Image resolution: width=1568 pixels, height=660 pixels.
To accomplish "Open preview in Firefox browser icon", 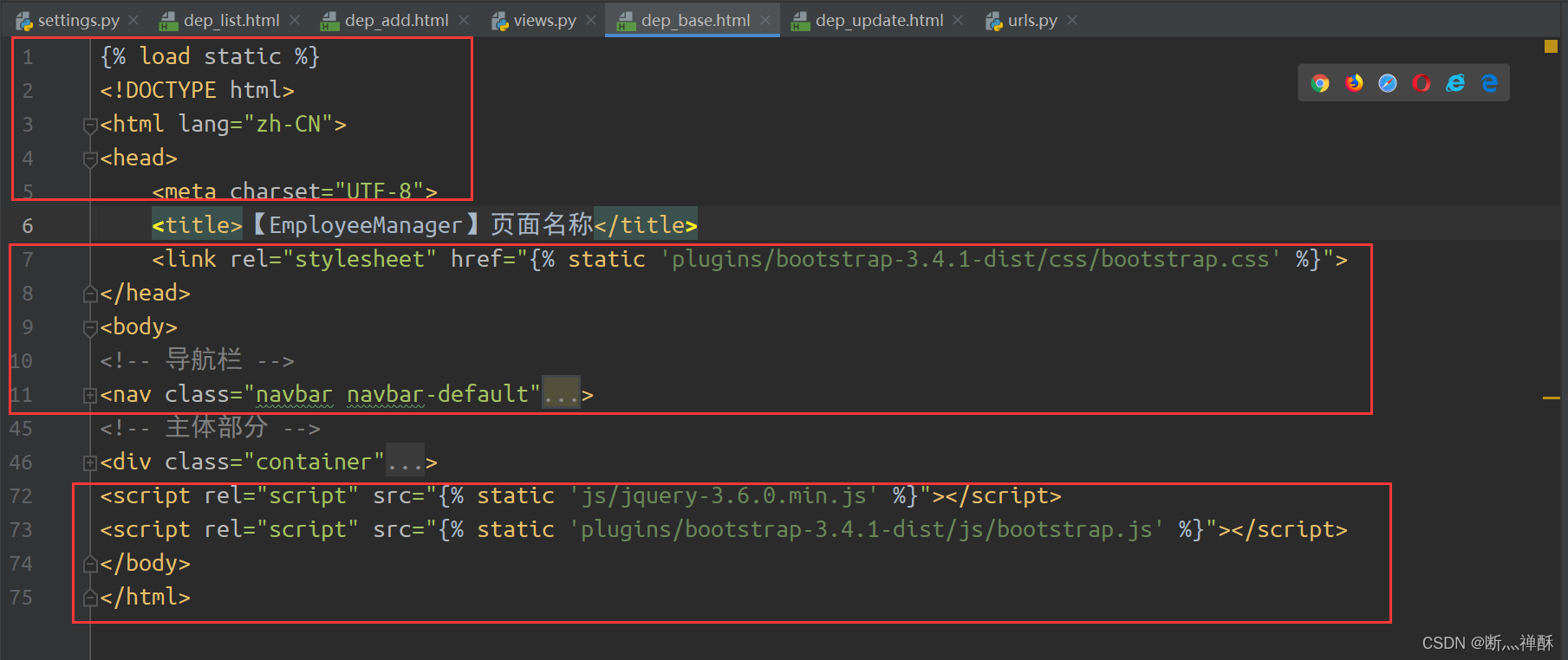I will pos(1354,83).
